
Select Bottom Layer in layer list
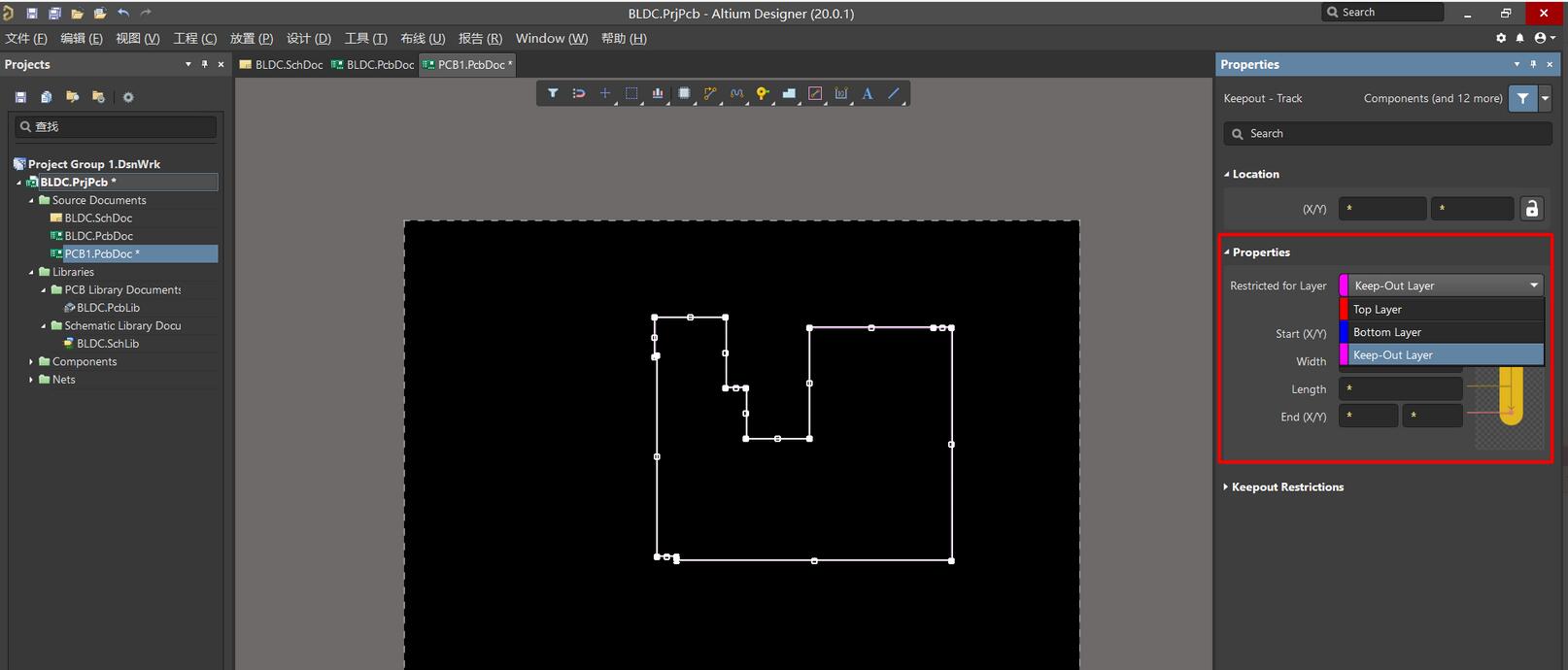pos(1442,332)
